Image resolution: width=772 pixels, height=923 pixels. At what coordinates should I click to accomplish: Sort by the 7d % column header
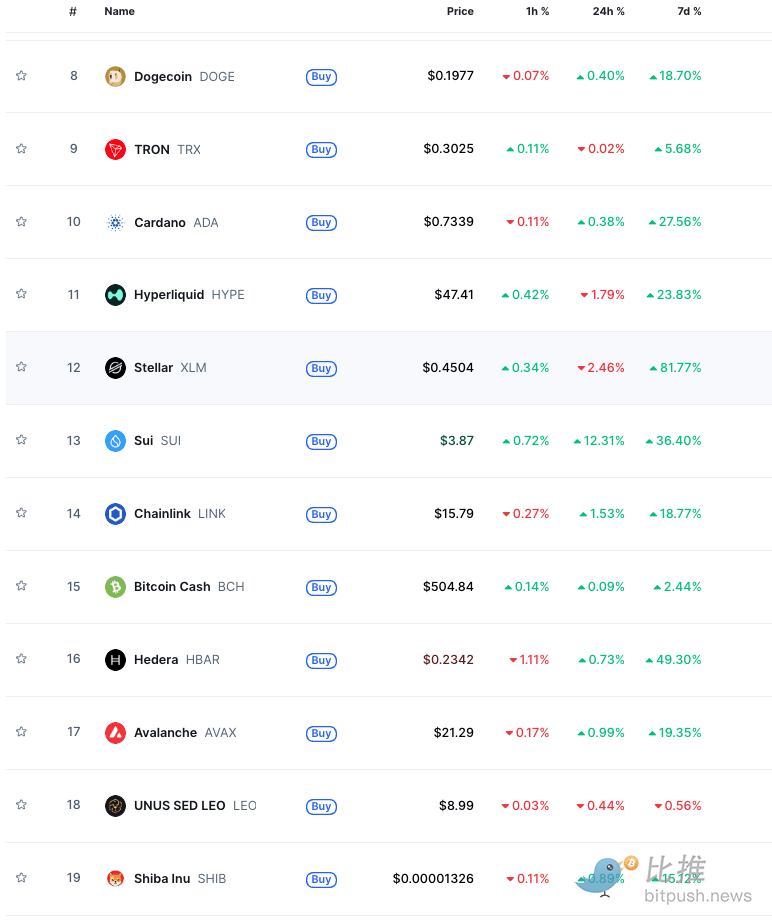coord(689,11)
